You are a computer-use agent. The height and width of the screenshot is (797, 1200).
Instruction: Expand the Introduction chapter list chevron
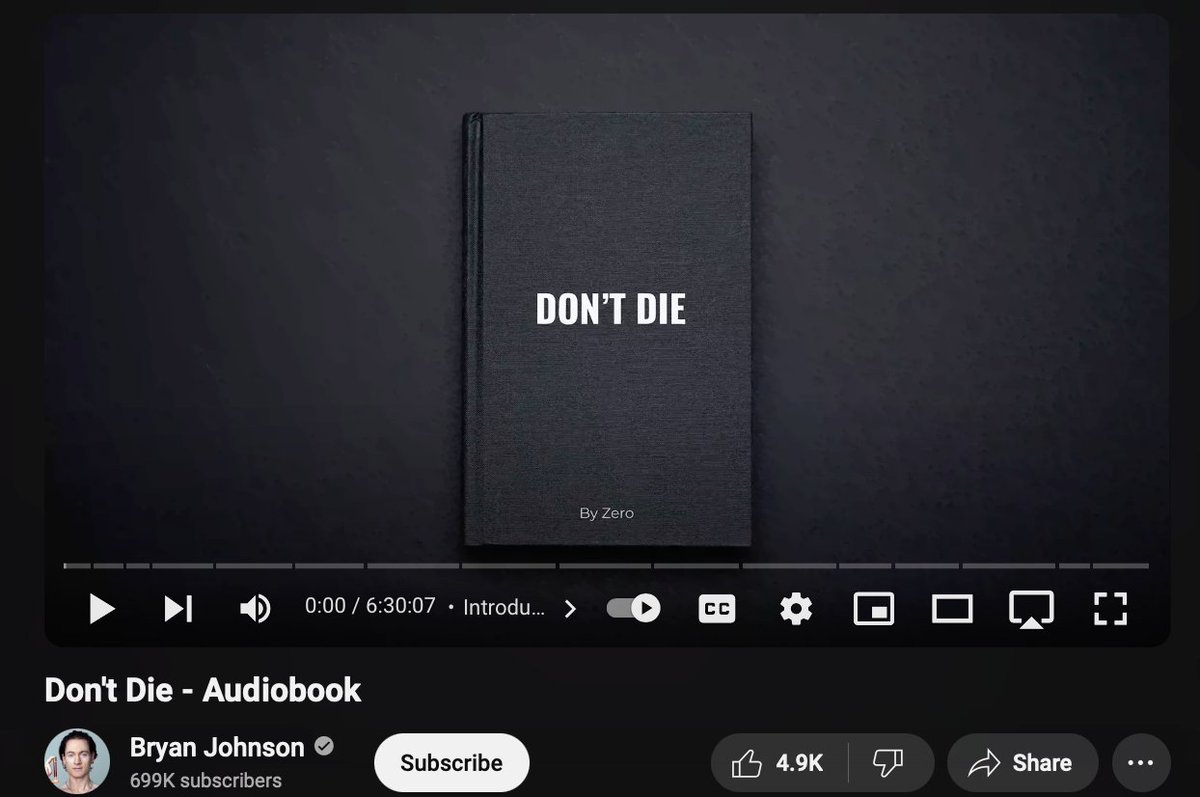coord(570,608)
